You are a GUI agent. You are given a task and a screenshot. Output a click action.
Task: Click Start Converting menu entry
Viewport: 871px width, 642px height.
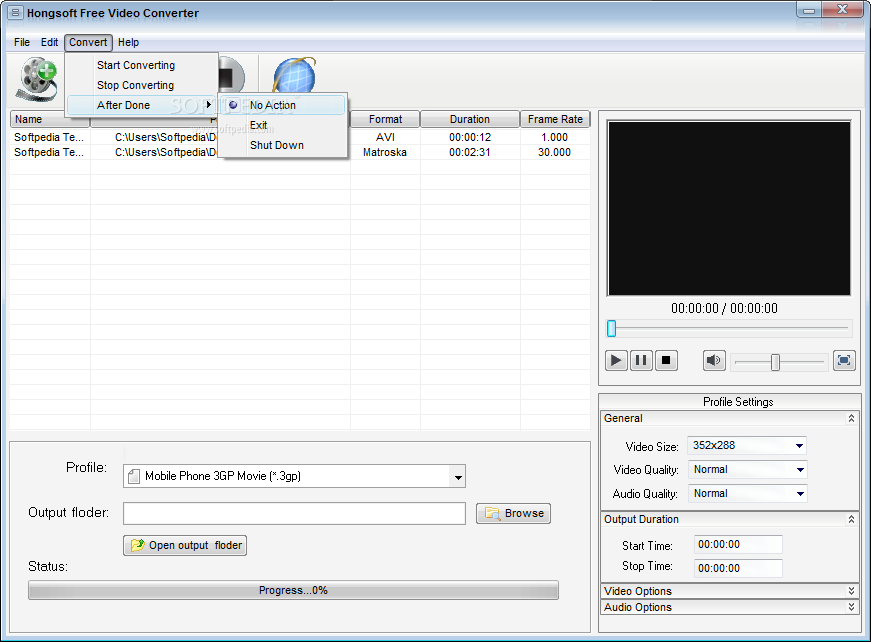[x=142, y=65]
